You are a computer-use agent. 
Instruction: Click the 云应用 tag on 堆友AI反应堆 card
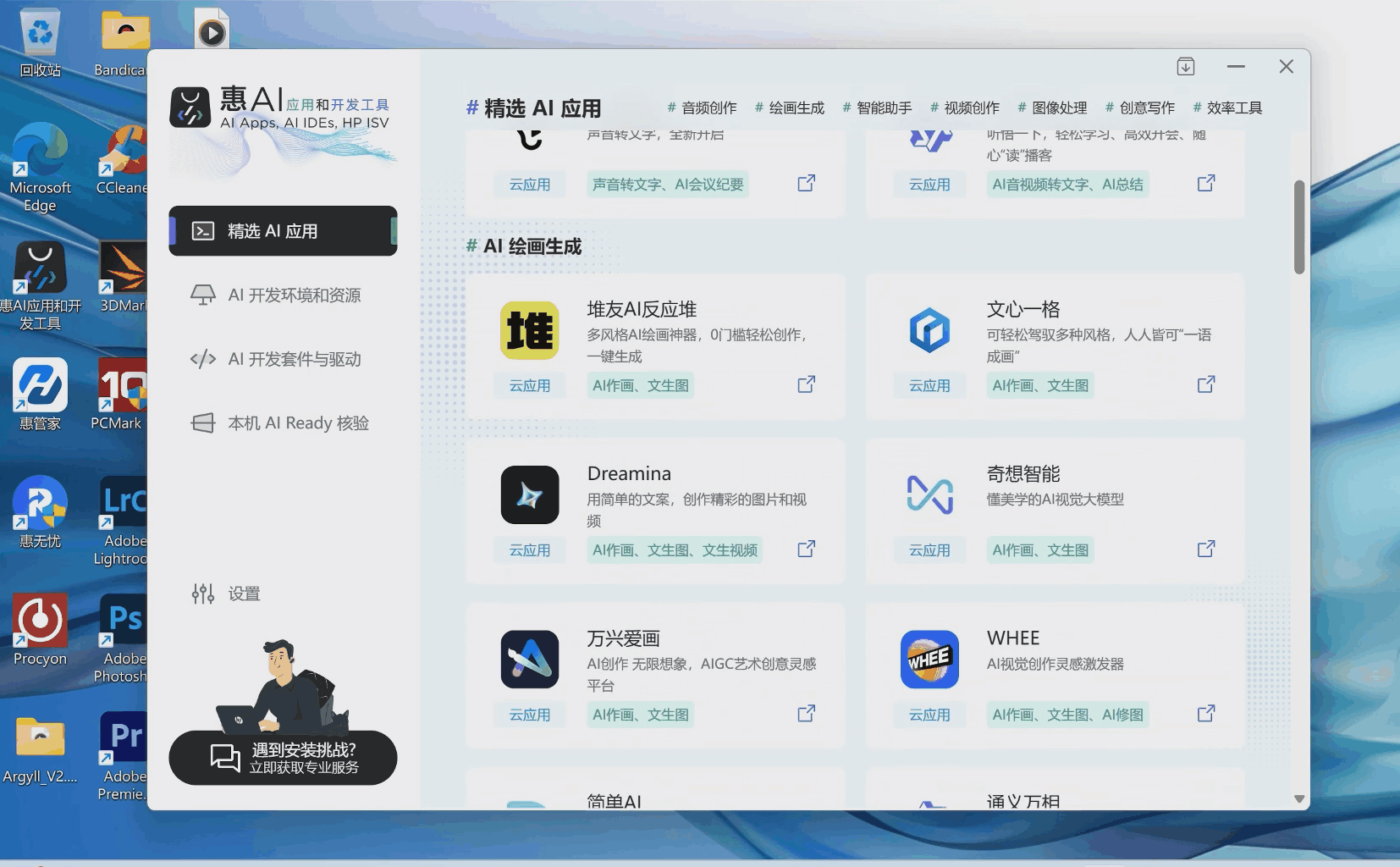pos(530,385)
